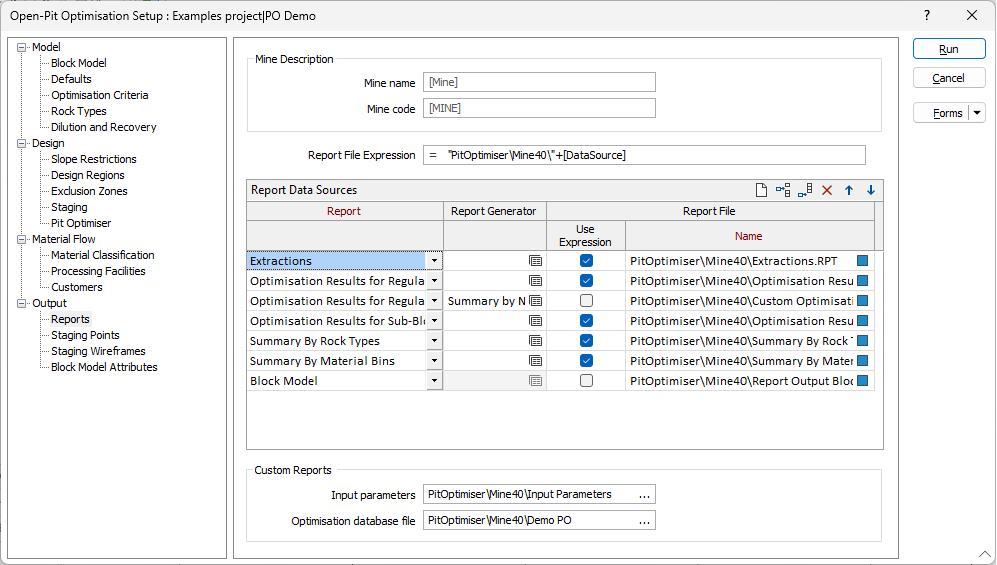This screenshot has width=997, height=565.
Task: Move row down with the blue down arrow
Action: coord(871,190)
